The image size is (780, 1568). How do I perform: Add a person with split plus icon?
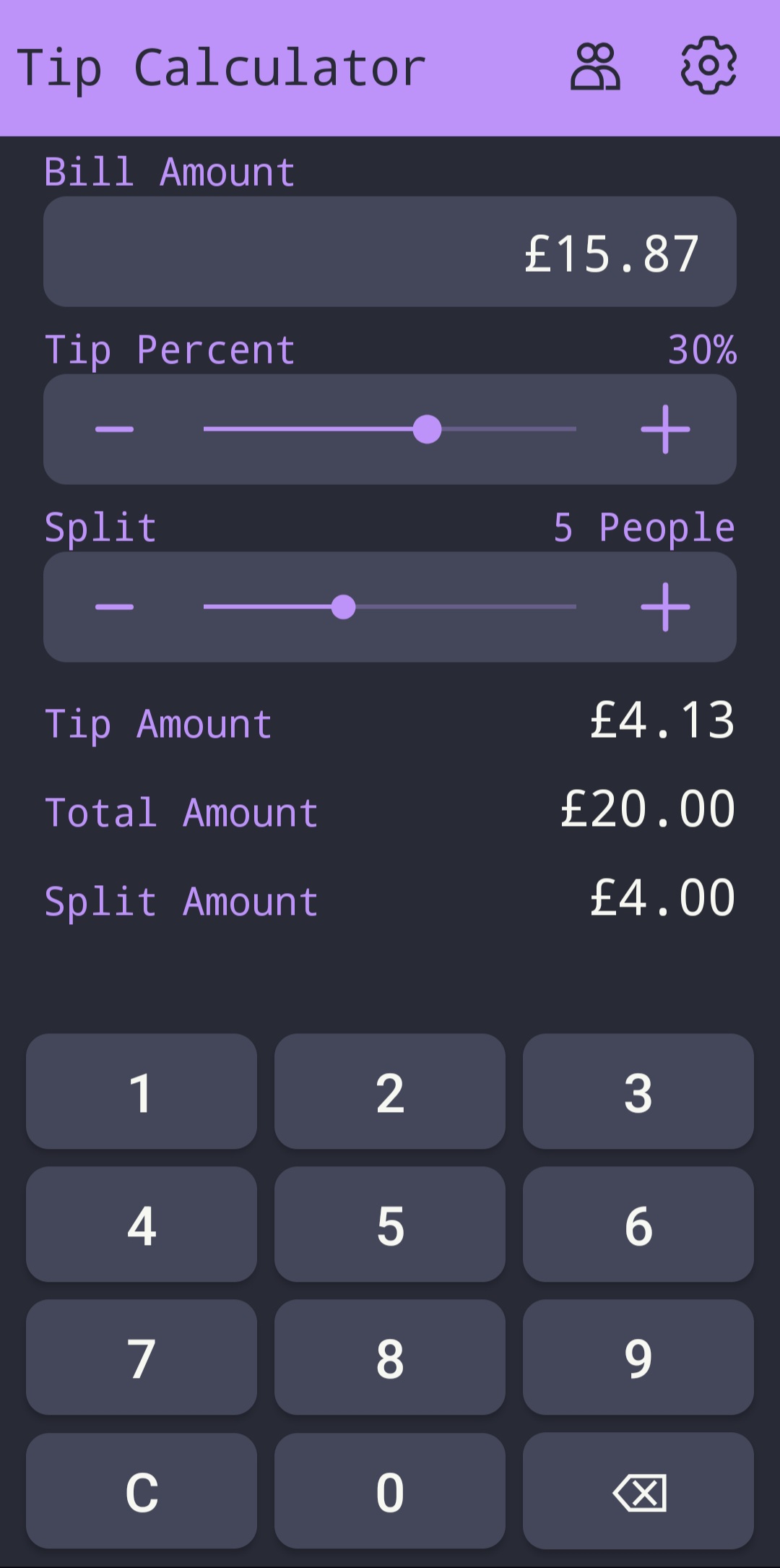coord(665,607)
